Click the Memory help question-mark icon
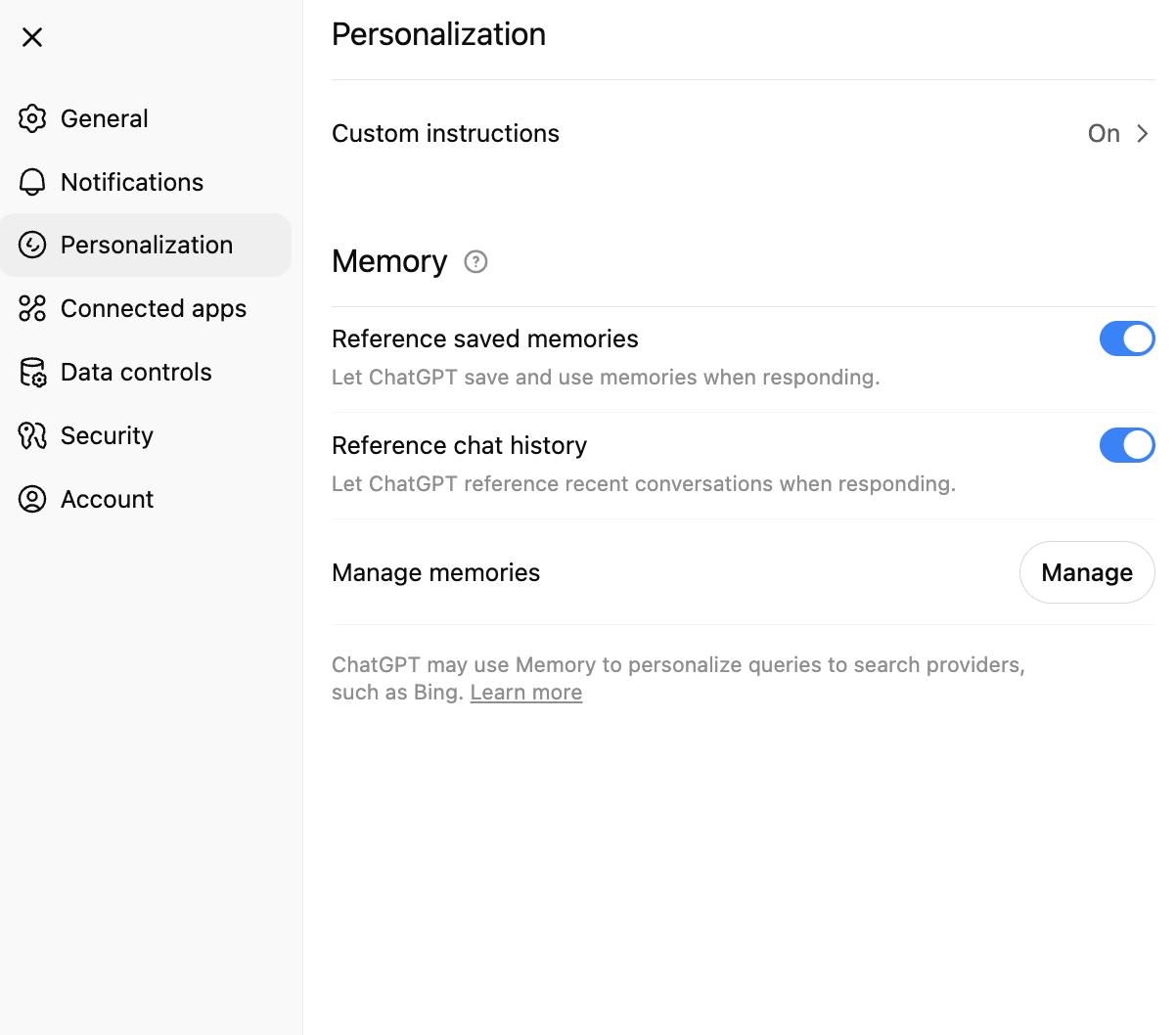 click(475, 261)
